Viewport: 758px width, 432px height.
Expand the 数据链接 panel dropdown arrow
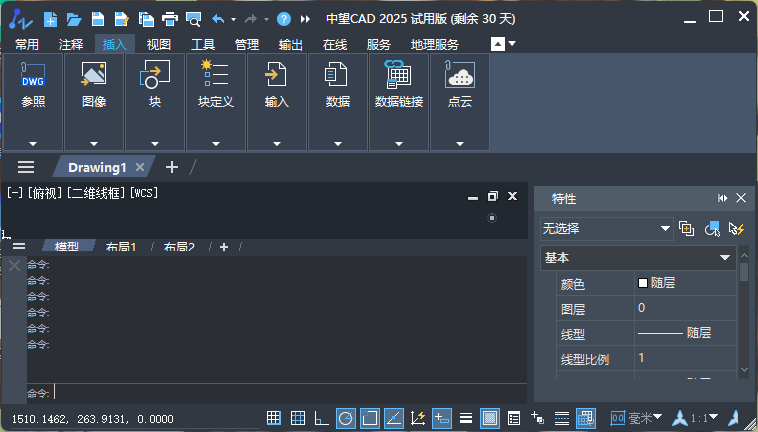pyautogui.click(x=398, y=144)
